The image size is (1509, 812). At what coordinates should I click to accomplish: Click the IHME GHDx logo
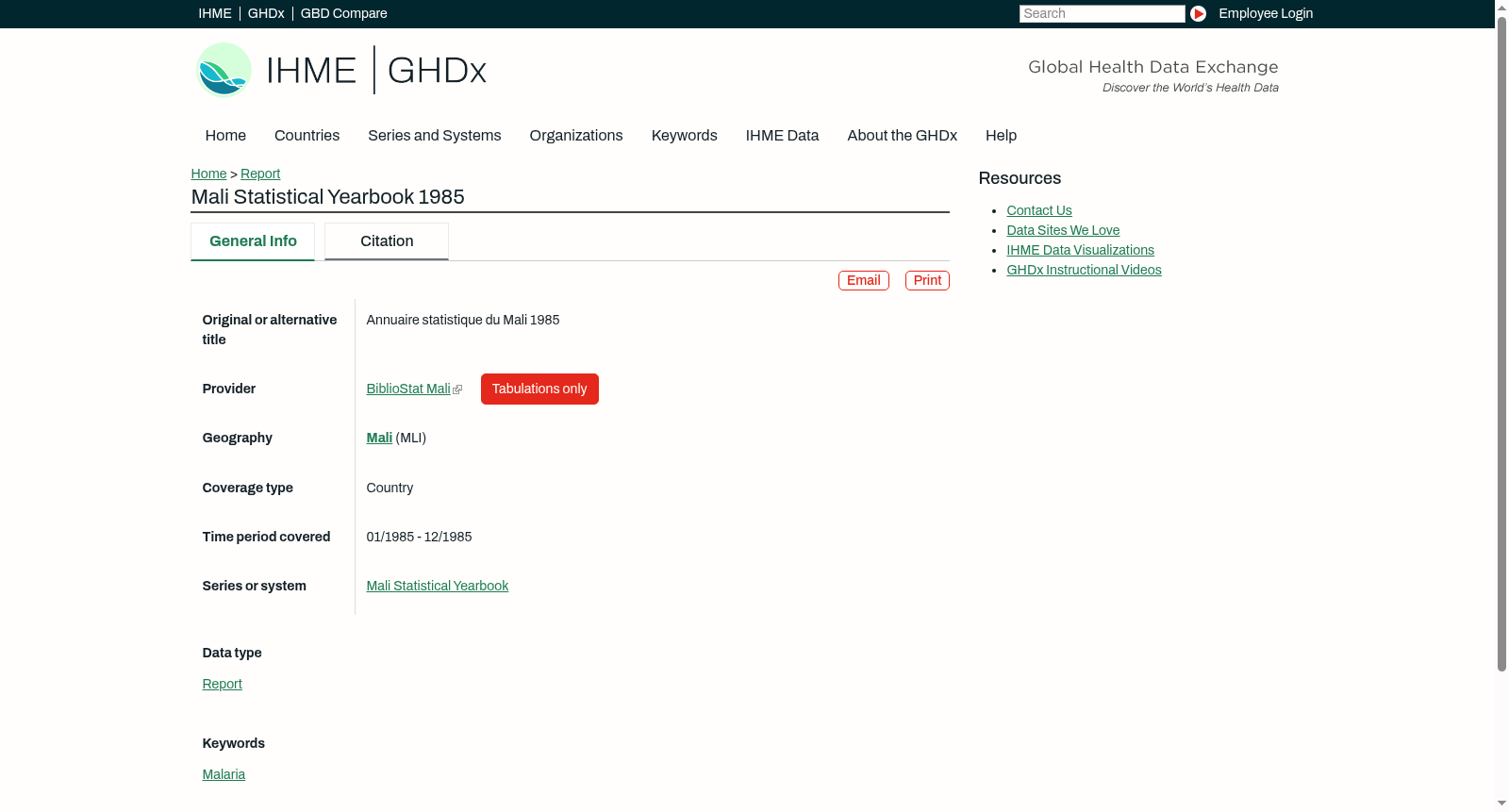341,70
